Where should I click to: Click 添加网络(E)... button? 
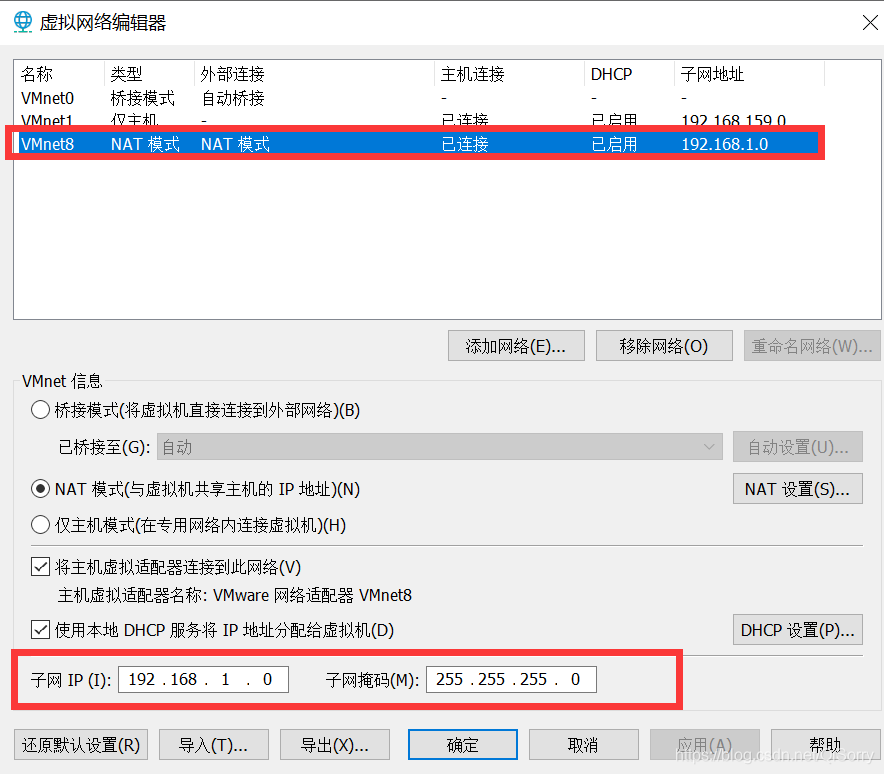click(x=516, y=346)
